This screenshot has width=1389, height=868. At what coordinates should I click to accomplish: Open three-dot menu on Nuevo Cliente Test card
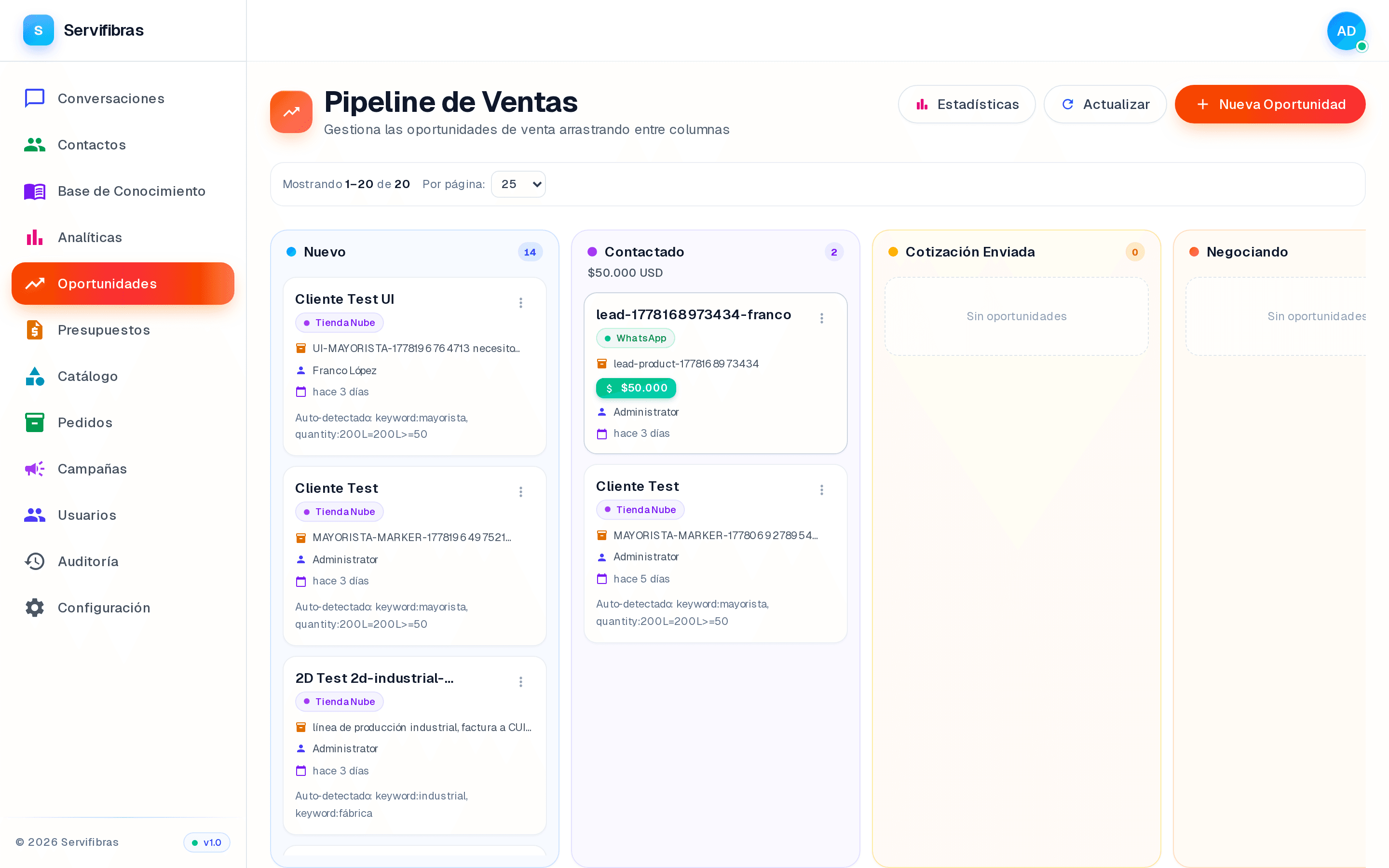(520, 492)
